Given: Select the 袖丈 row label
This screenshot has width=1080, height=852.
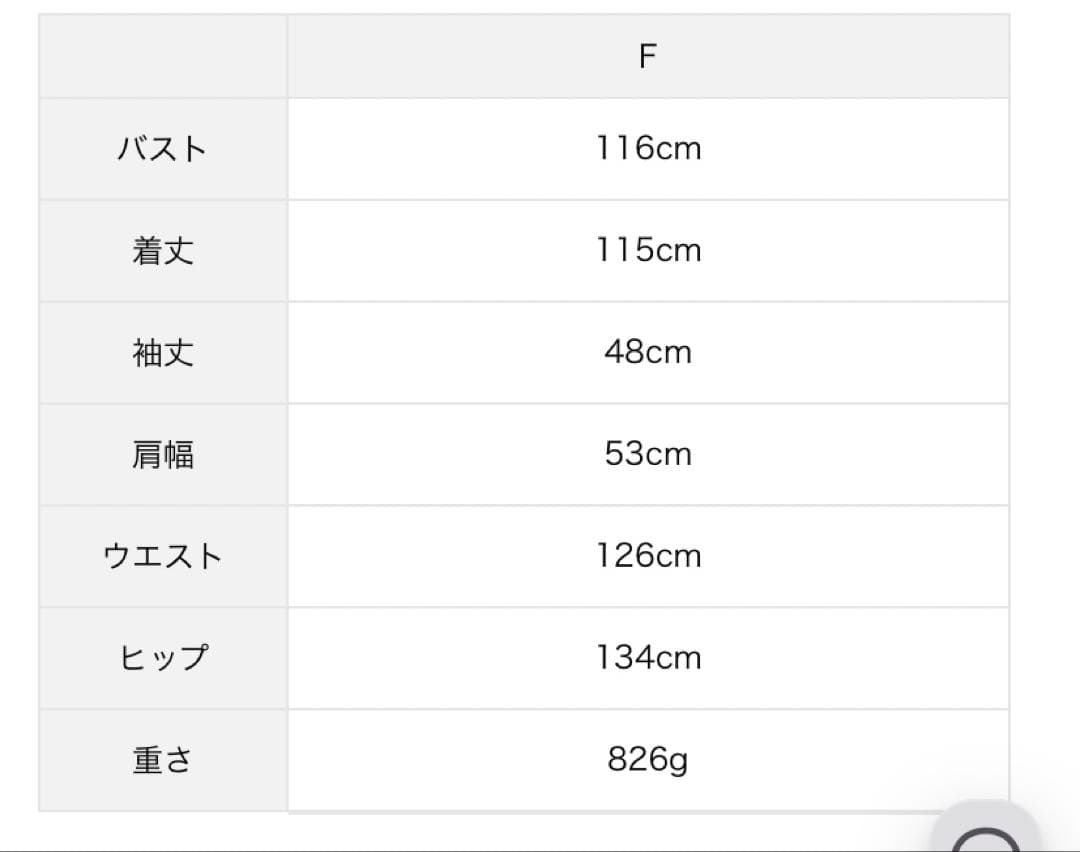Looking at the screenshot, I should click(x=162, y=353).
